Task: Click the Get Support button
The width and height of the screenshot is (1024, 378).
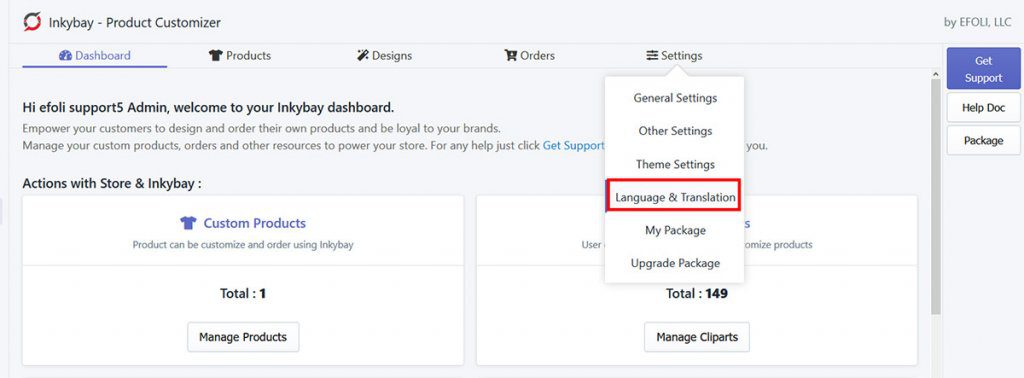Action: click(x=983, y=69)
